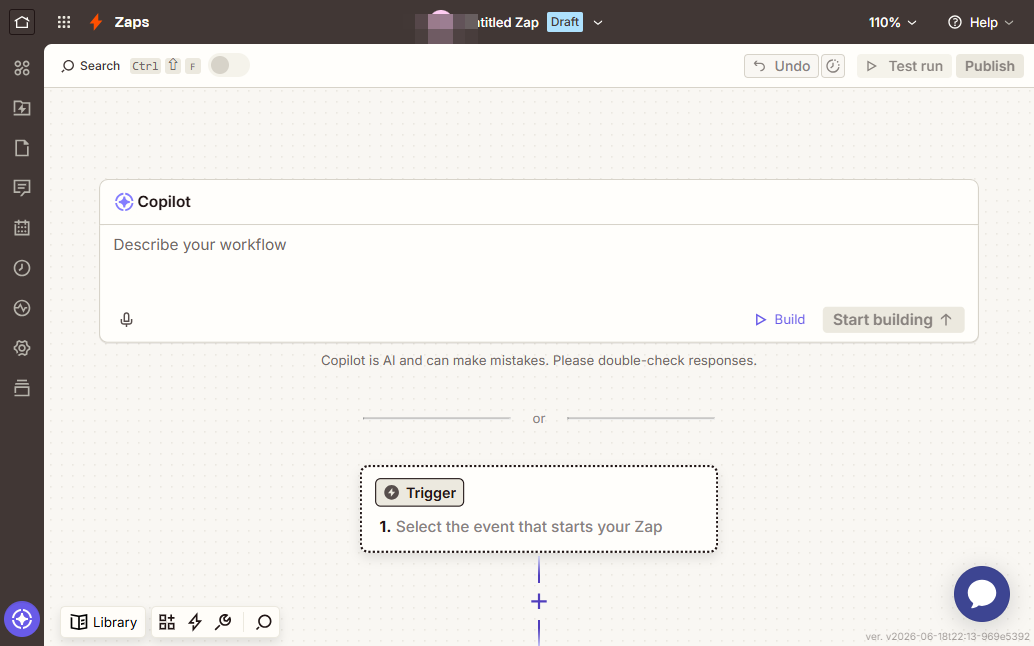This screenshot has height=646, width=1034.
Task: Open the dashboard icon in the sidebar
Action: coord(22,68)
